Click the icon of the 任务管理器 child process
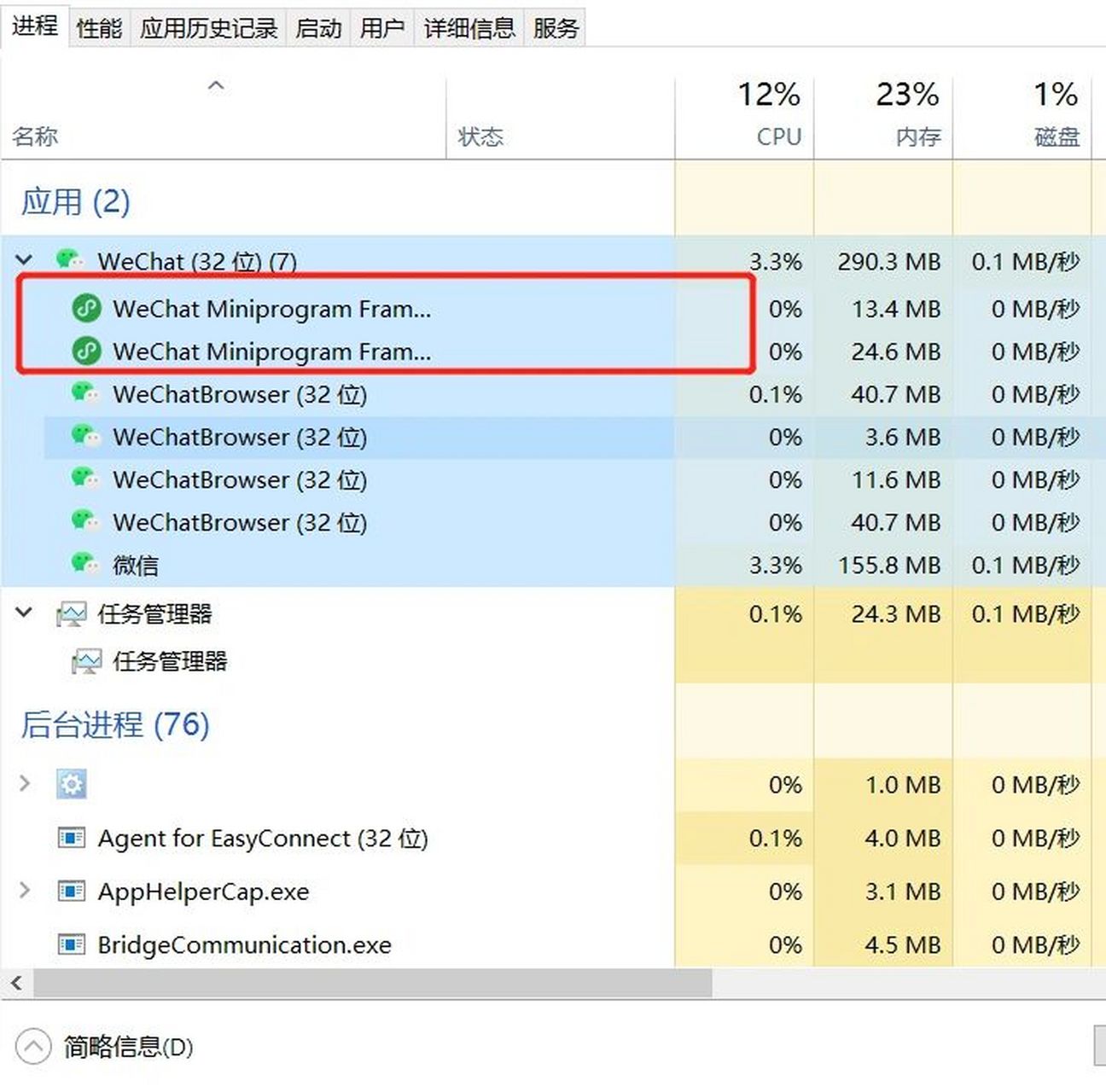 click(86, 661)
